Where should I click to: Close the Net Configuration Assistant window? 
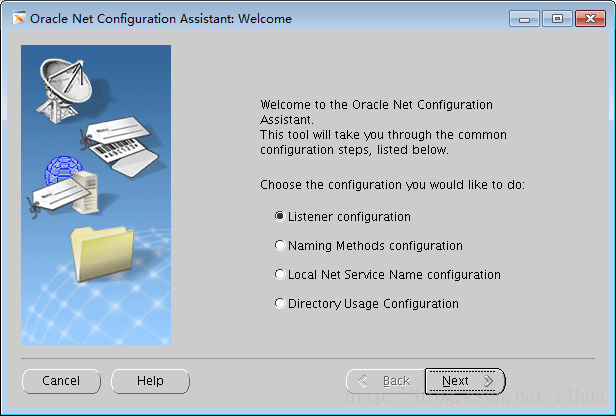[x=590, y=18]
